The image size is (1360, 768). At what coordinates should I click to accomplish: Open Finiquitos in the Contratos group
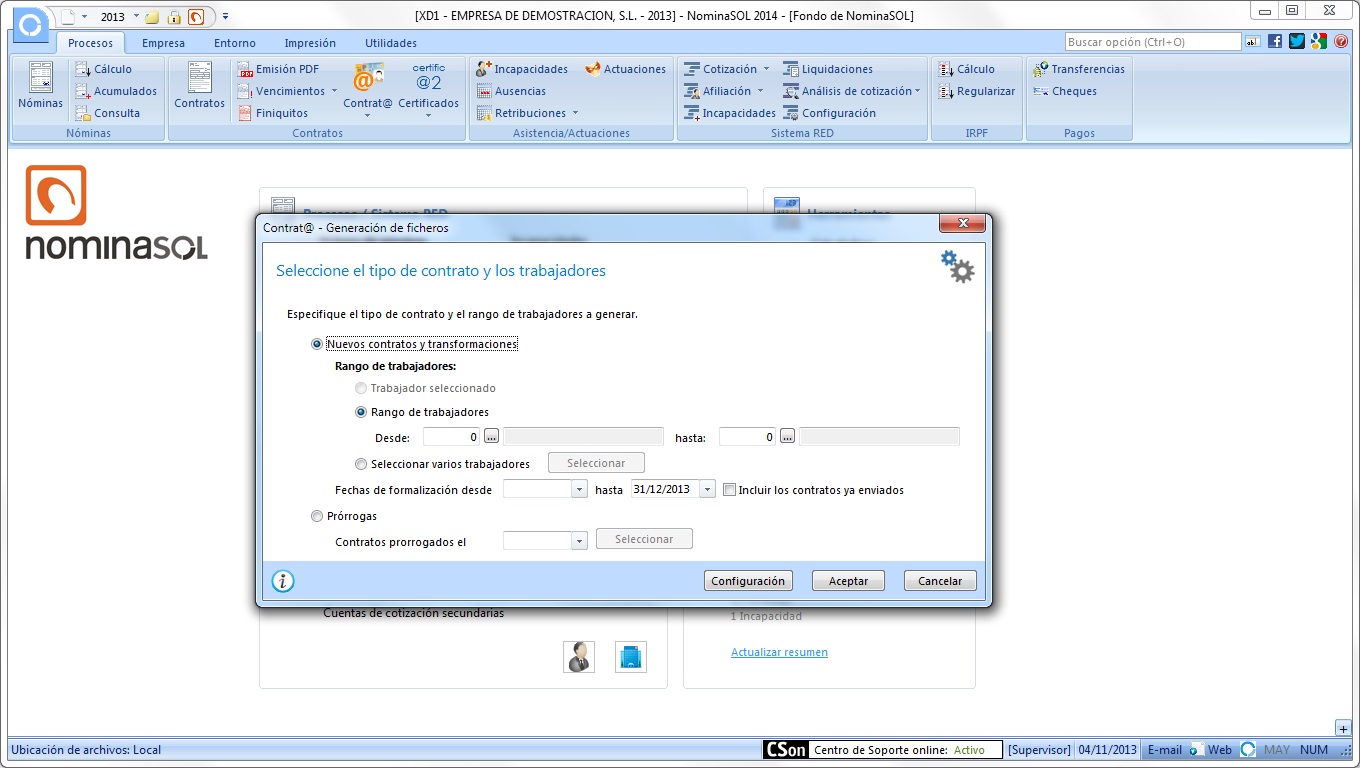pos(273,113)
